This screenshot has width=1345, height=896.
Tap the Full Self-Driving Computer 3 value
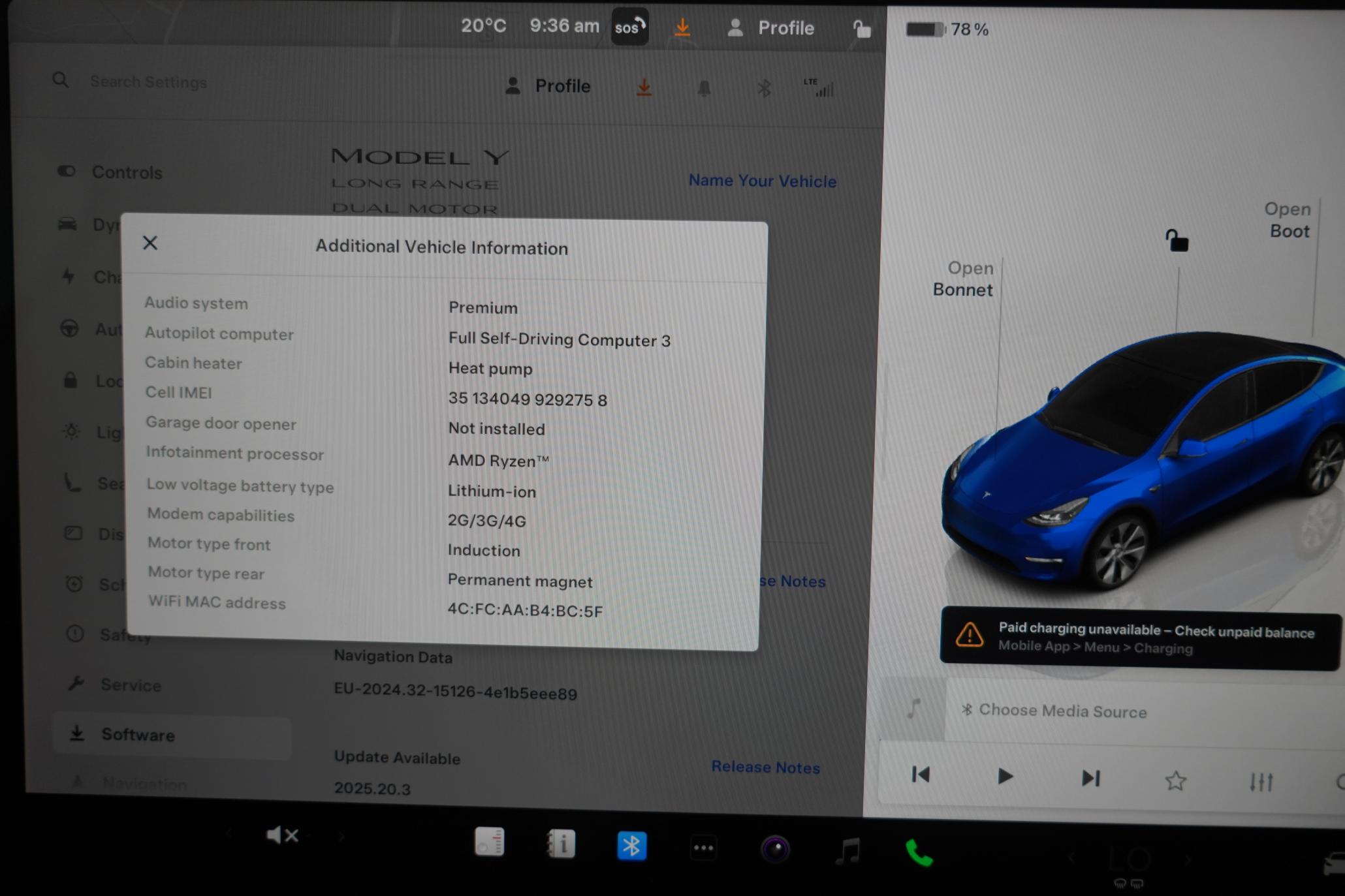click(x=559, y=339)
